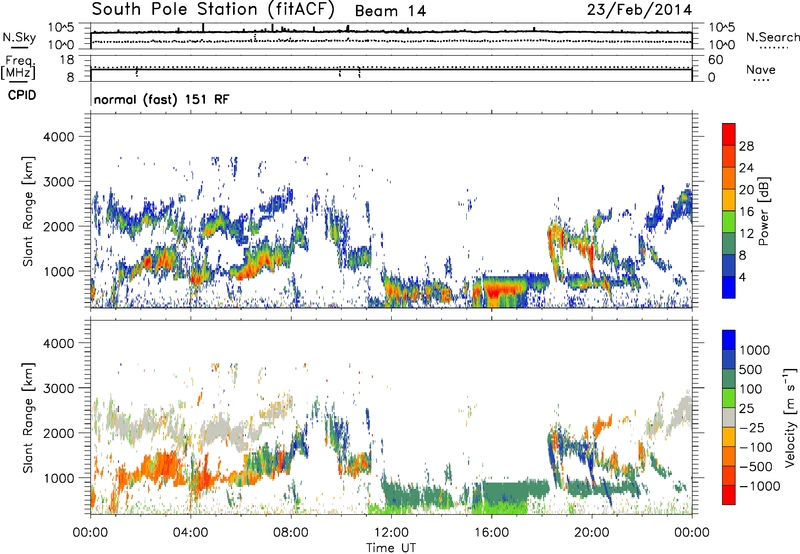Click the 'Time UT' axis title
Image resolution: width=800 pixels, height=554 pixels.
coord(391,547)
